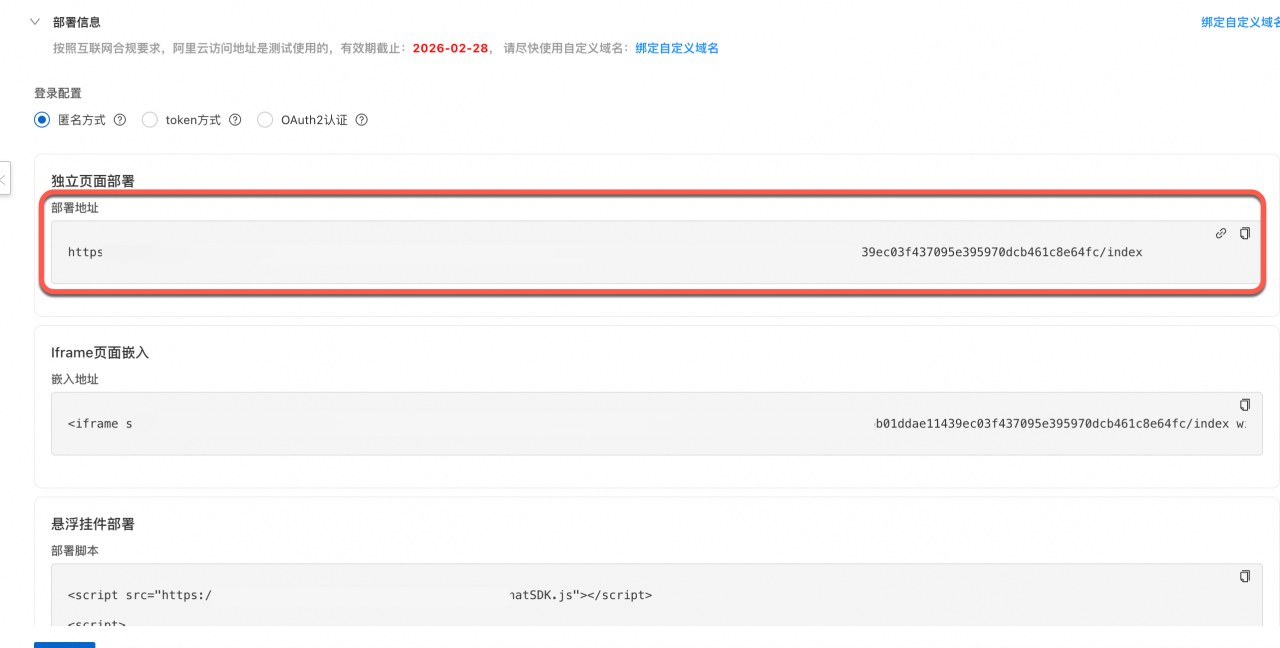1280x648 pixels.
Task: Collapse the 部署信息 section chevron
Action: 35,21
